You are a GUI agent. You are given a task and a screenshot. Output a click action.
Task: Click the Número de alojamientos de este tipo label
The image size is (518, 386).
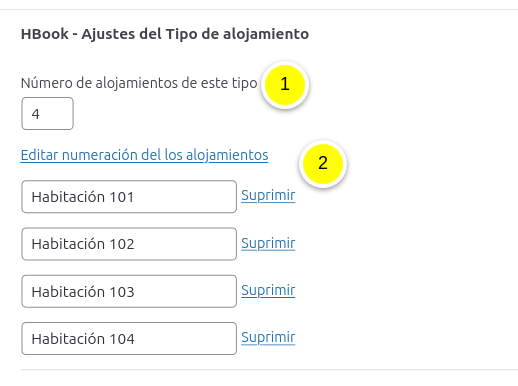click(139, 83)
